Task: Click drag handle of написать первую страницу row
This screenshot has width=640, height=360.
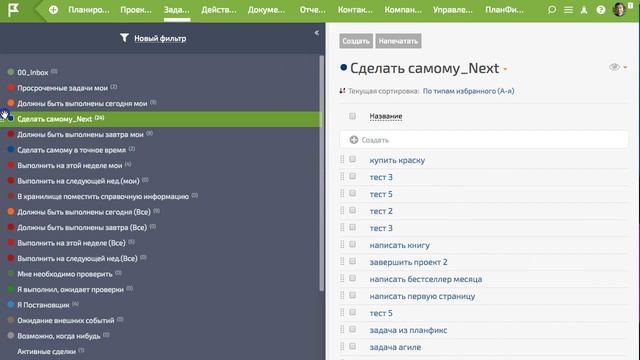Action: pos(342,296)
